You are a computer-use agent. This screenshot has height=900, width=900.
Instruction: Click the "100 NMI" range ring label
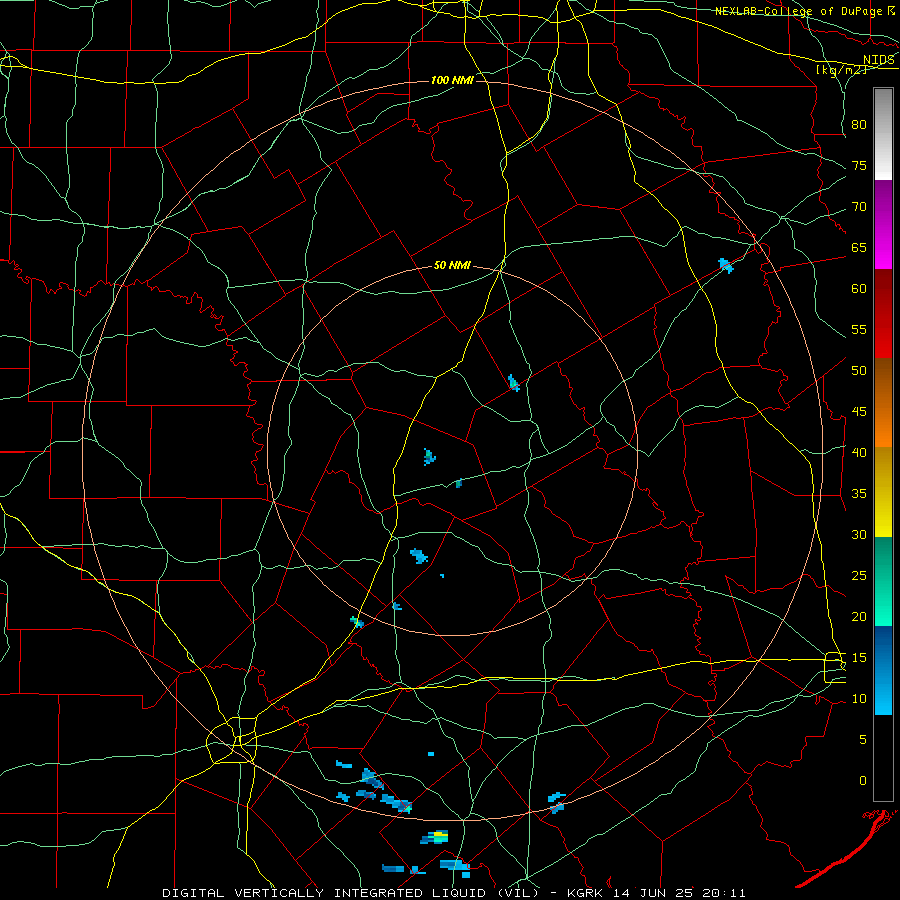tap(452, 80)
